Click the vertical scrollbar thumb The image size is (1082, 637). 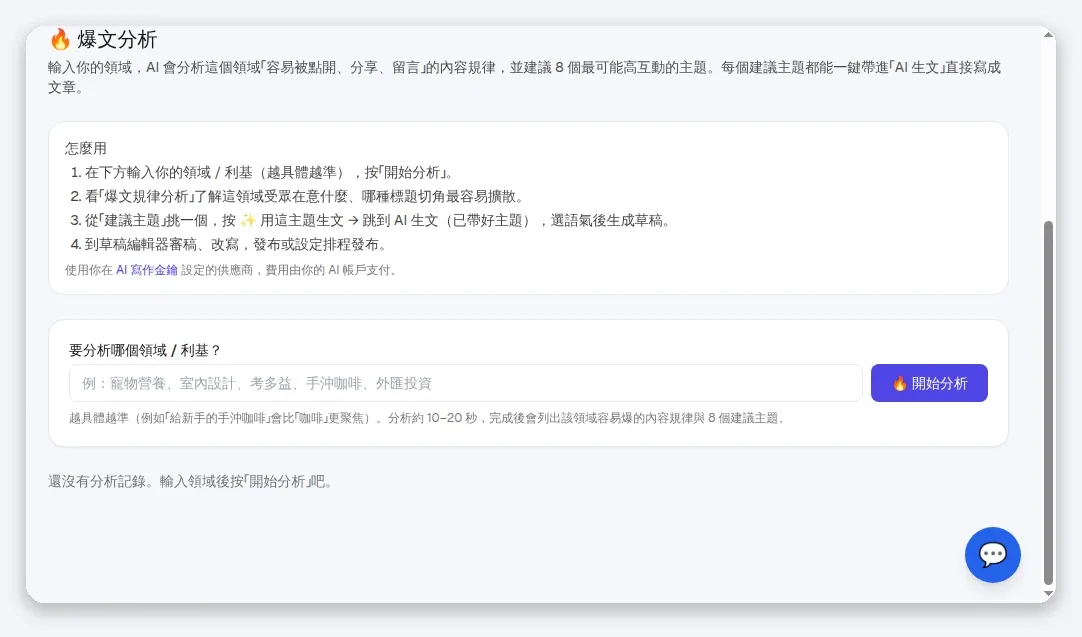1048,403
